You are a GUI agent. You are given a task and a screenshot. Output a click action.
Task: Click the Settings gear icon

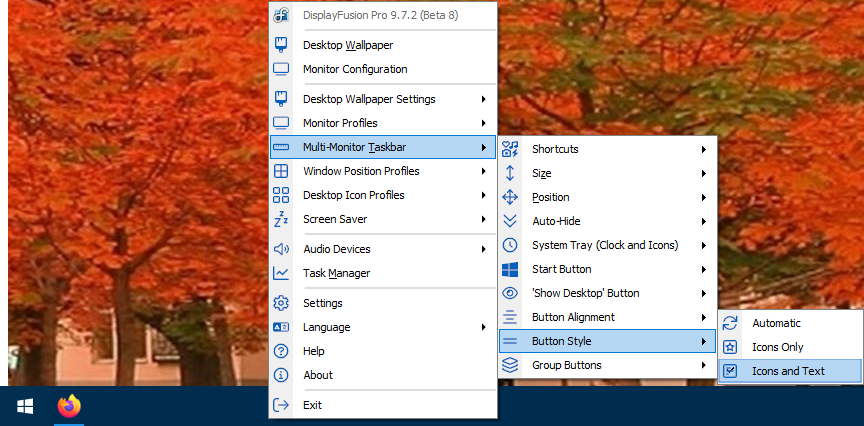pos(281,303)
